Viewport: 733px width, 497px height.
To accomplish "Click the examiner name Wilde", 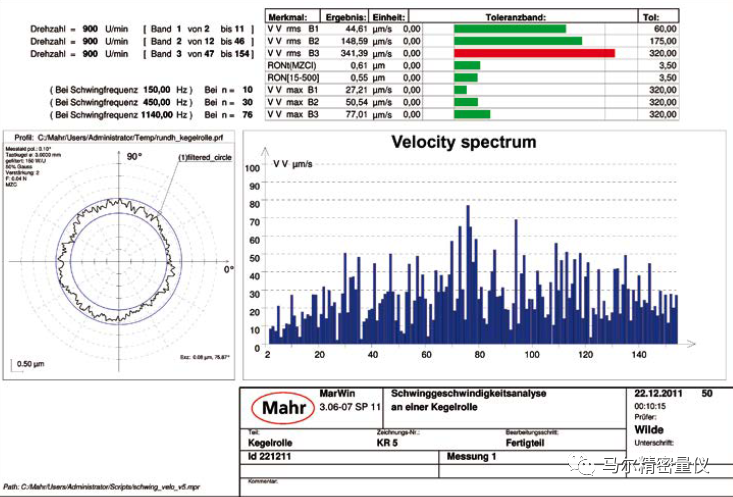I will coord(648,430).
